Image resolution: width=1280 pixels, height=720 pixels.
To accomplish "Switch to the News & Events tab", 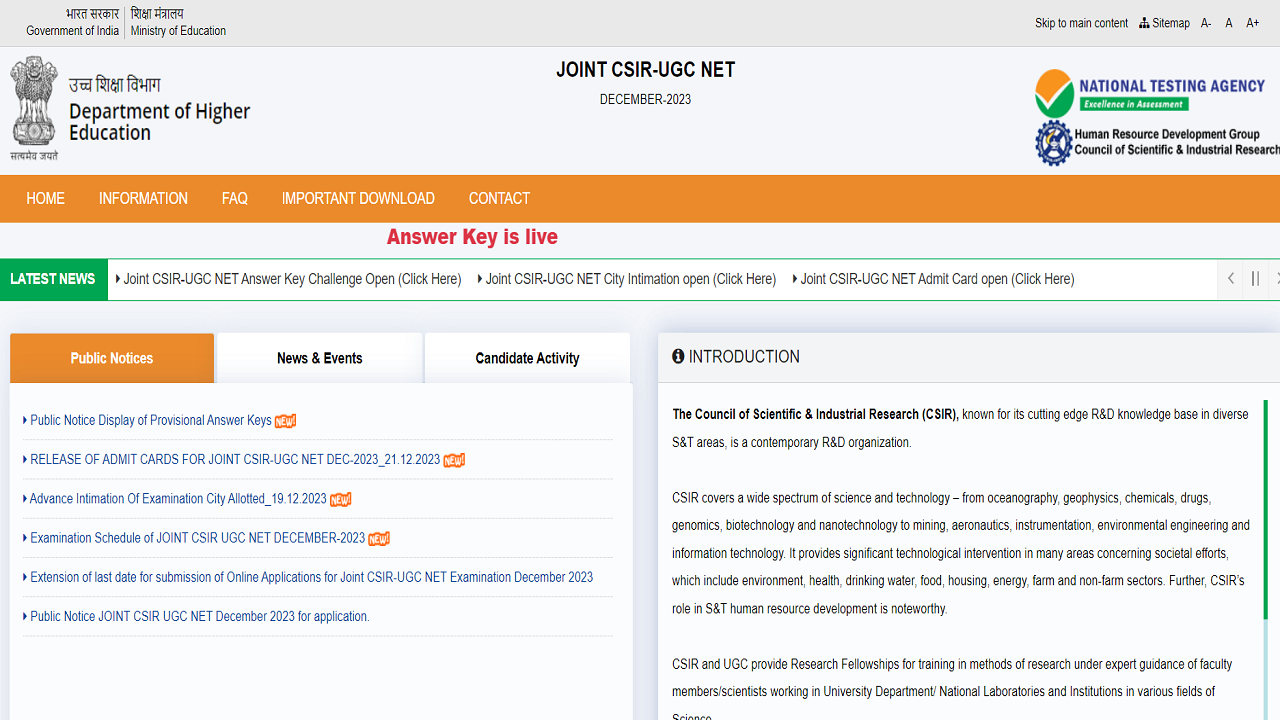I will (x=320, y=358).
